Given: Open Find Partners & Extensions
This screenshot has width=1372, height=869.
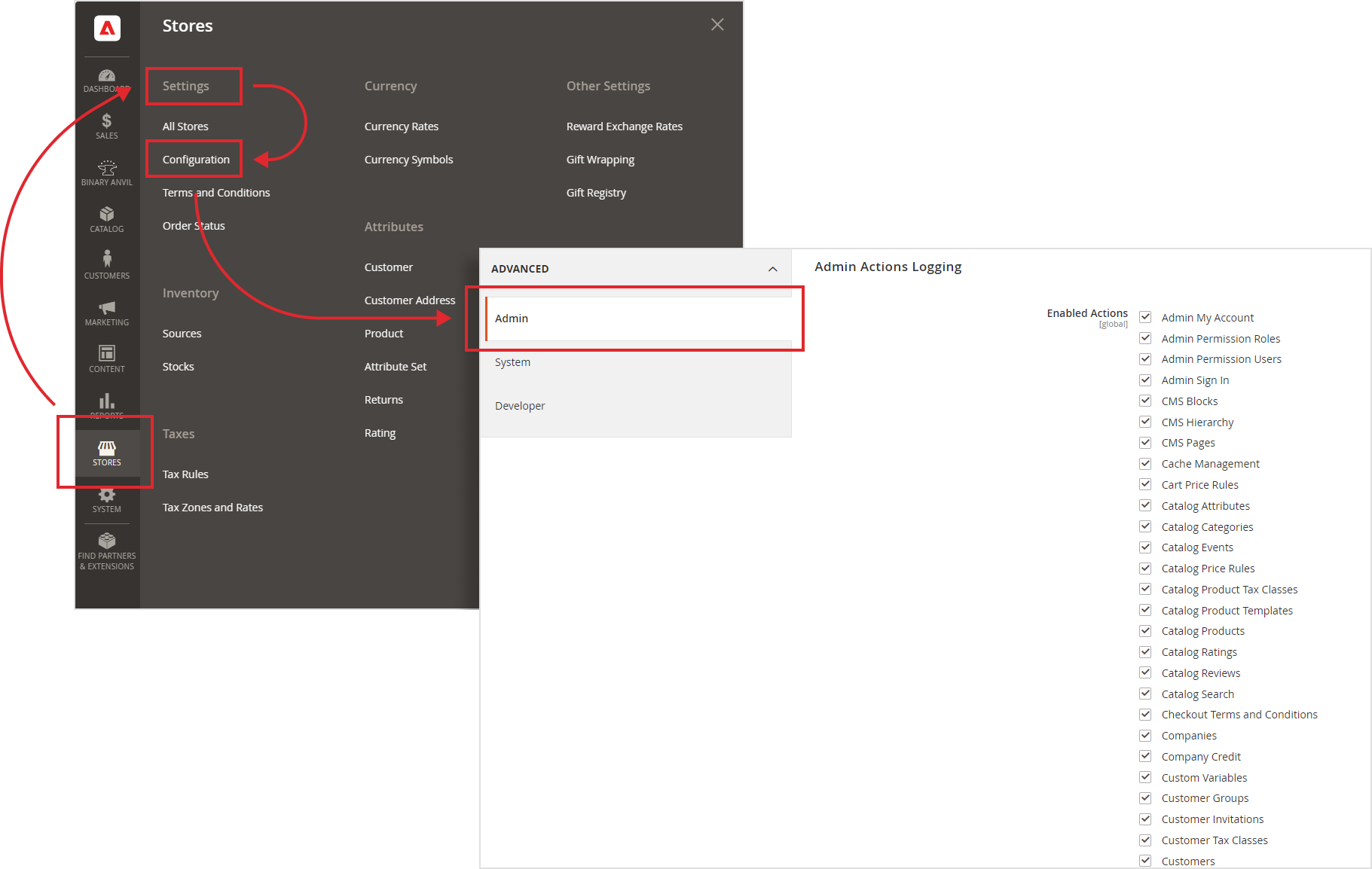Looking at the screenshot, I should [106, 550].
